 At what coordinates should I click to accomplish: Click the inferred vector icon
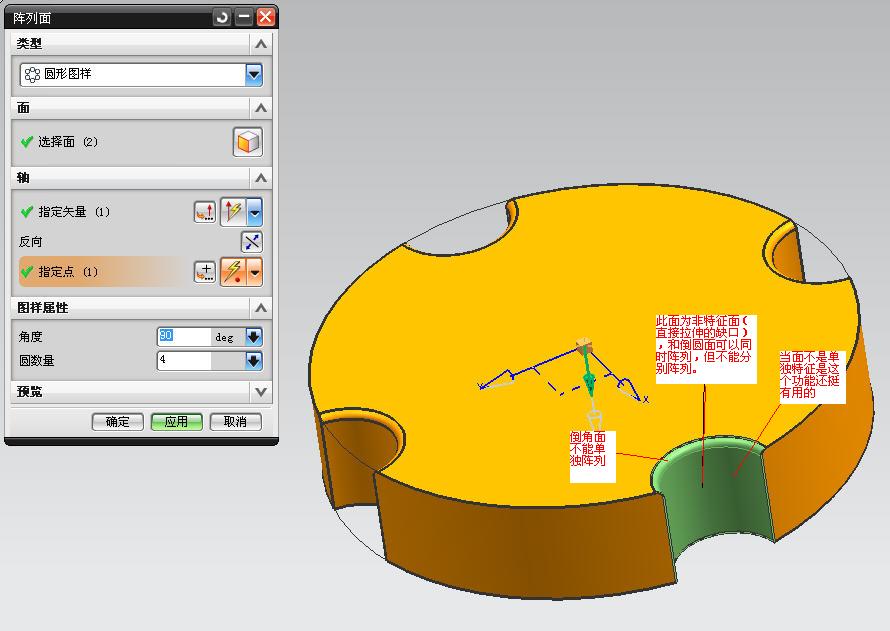click(233, 212)
